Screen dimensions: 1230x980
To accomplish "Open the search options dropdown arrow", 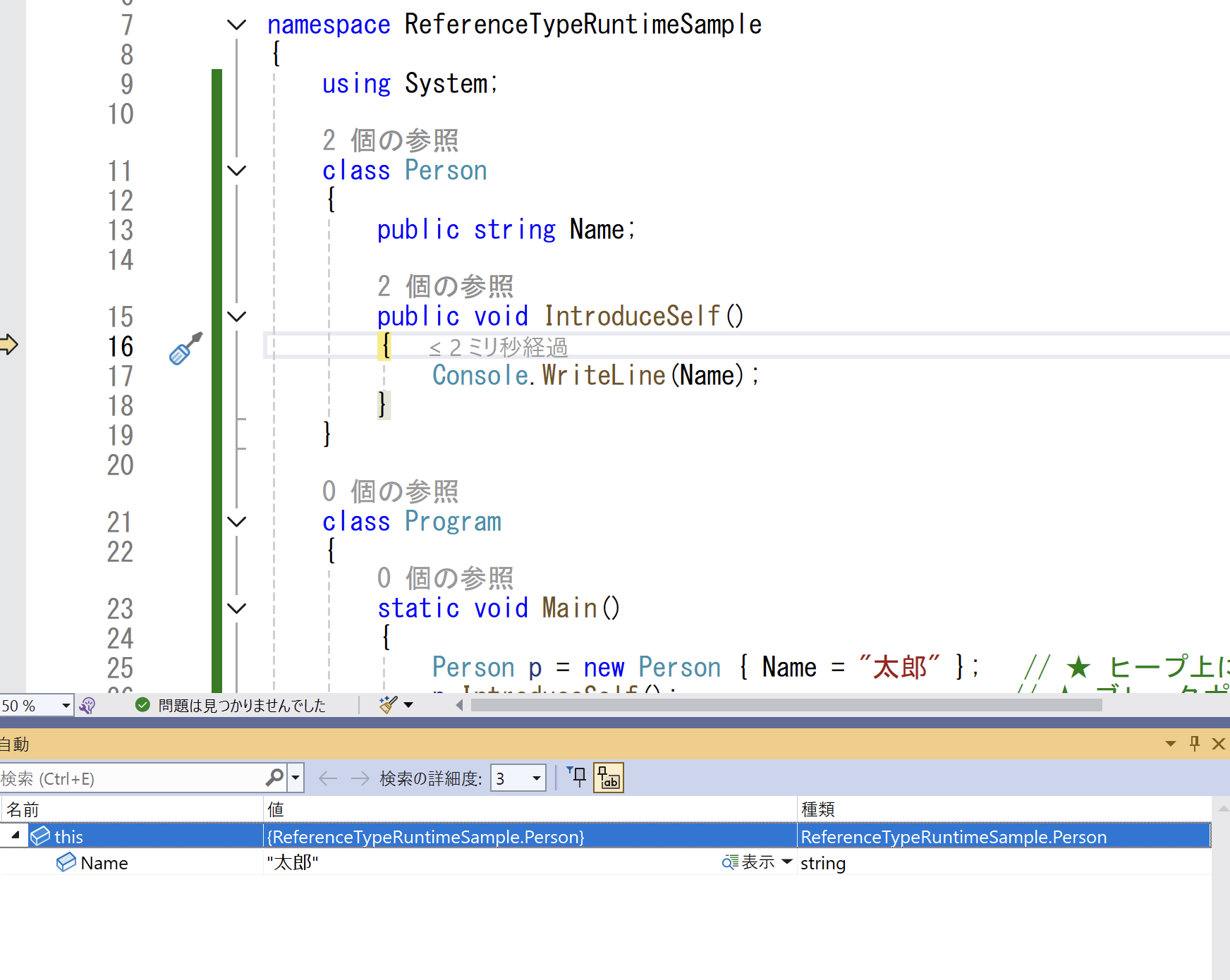I will point(296,778).
